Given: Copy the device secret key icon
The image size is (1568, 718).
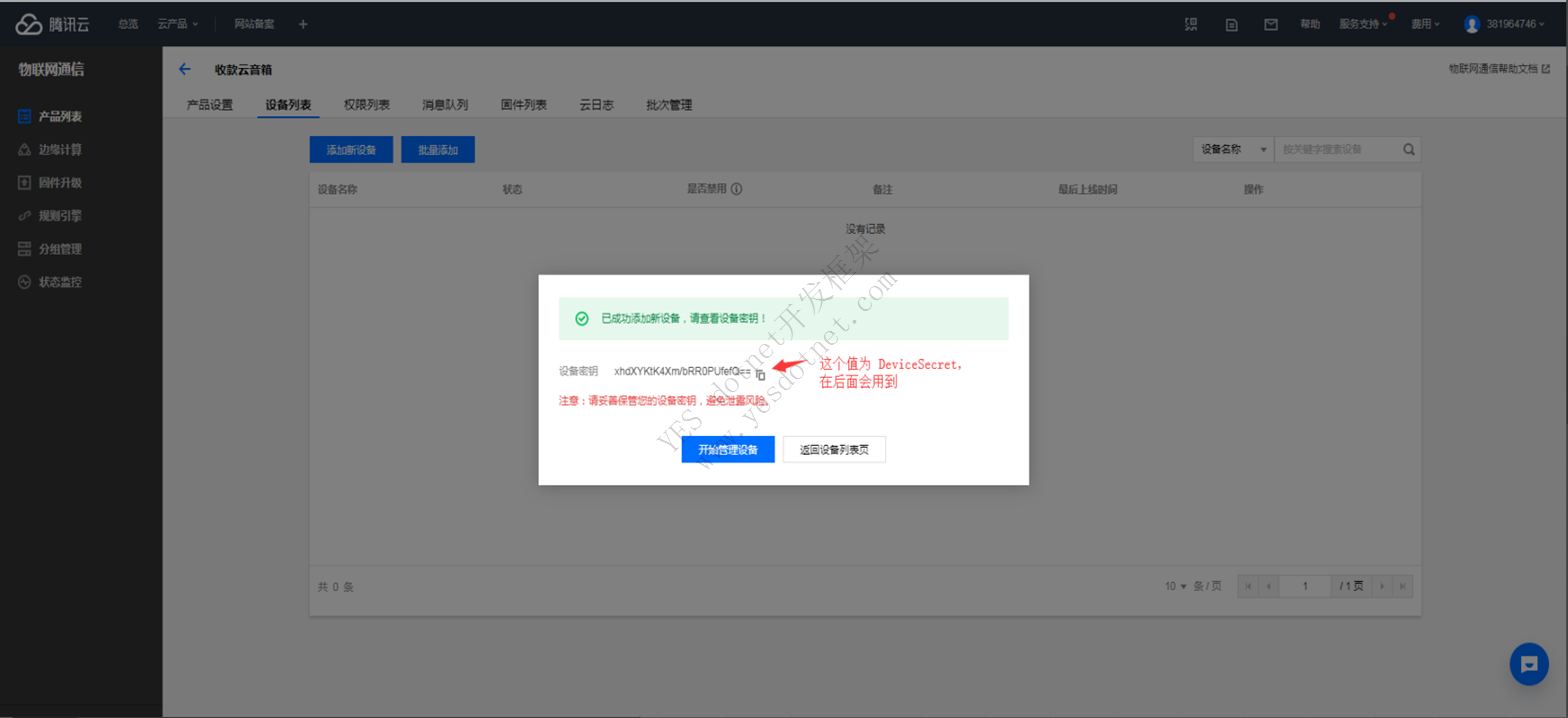Looking at the screenshot, I should (x=760, y=374).
